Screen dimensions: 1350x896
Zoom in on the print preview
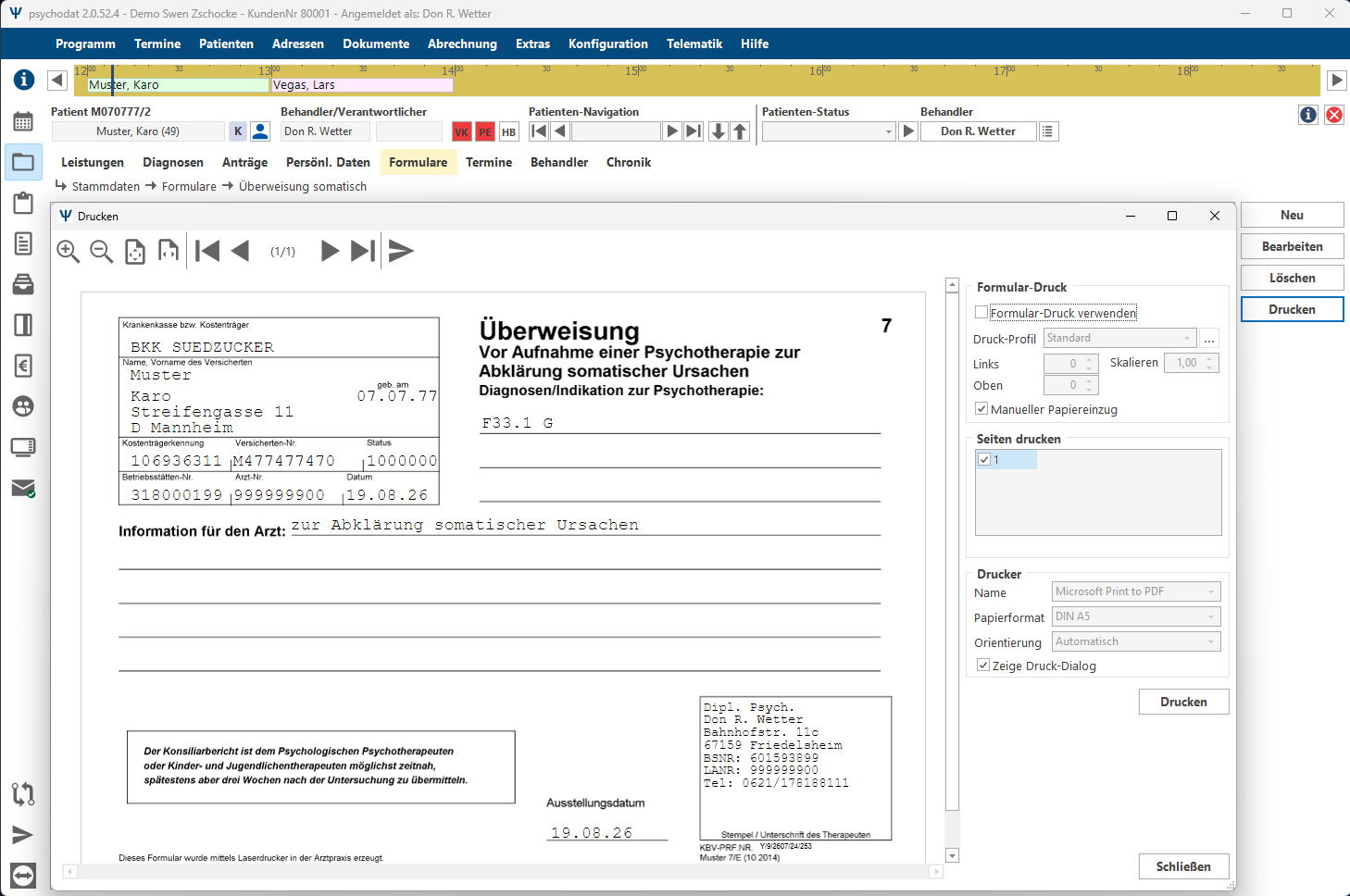click(69, 251)
